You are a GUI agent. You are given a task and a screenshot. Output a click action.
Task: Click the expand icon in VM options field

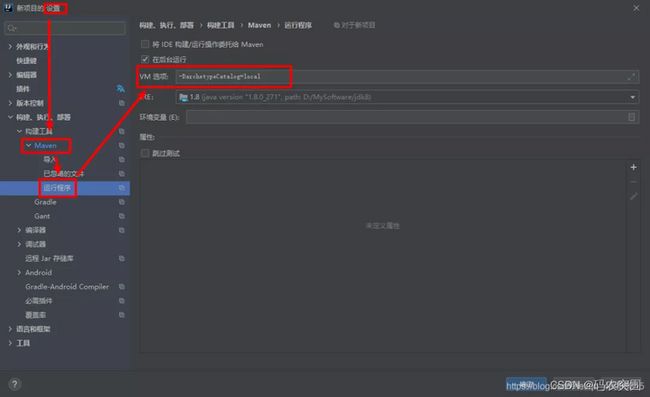pyautogui.click(x=631, y=77)
